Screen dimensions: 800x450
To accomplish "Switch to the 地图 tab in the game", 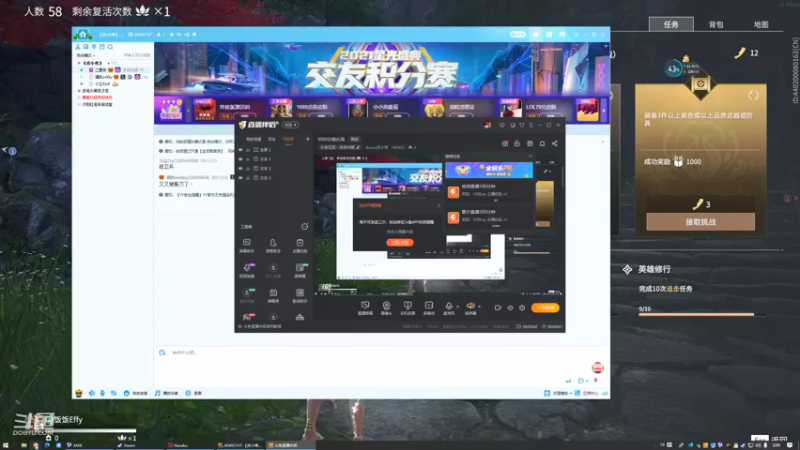I will click(x=761, y=24).
